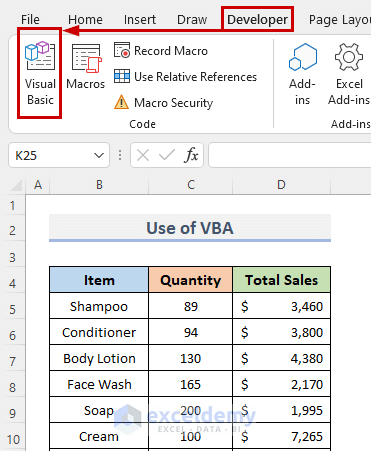Expand the Name Box dropdown arrow
This screenshot has height=451, width=371.
coord(99,155)
